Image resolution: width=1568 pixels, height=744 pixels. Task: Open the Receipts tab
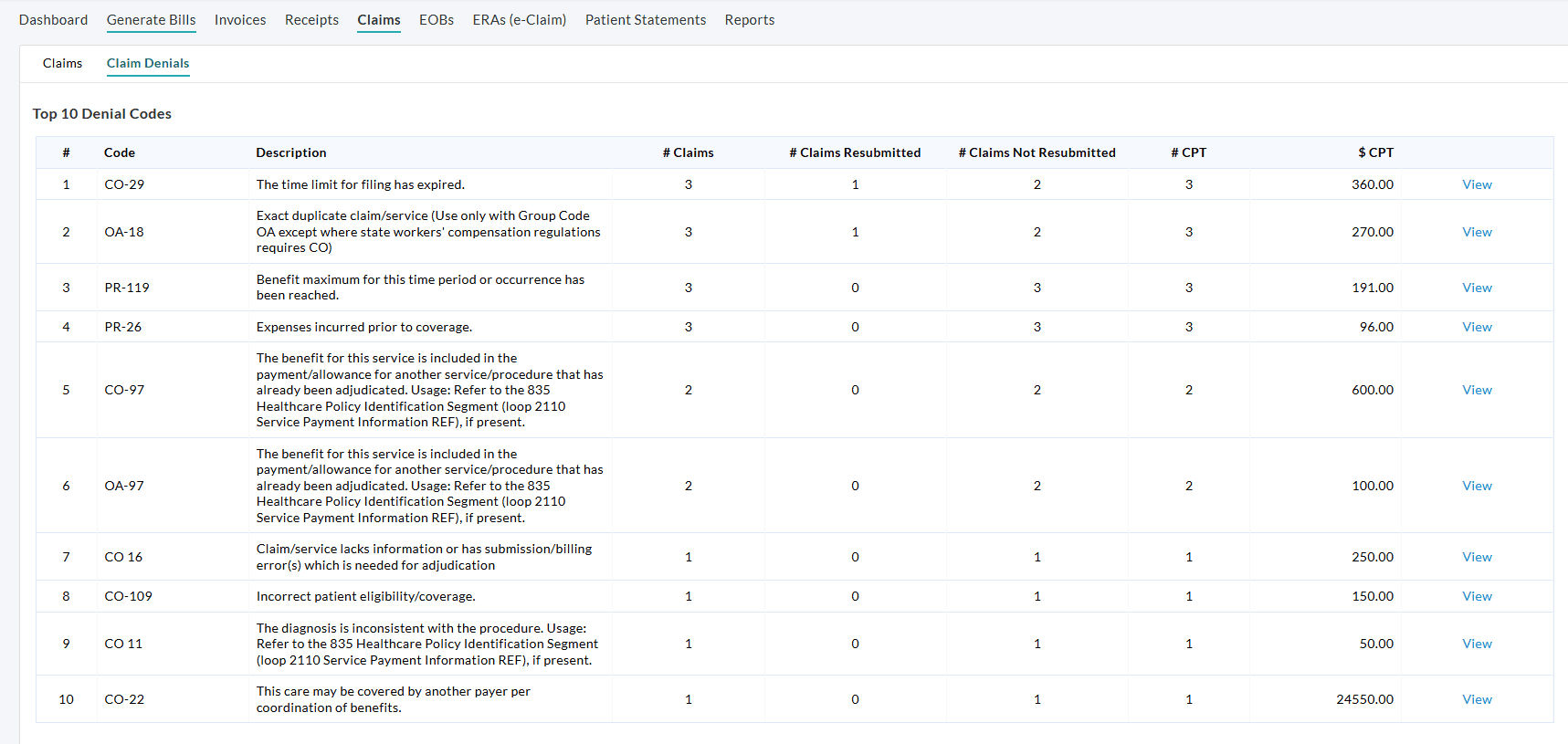point(311,20)
